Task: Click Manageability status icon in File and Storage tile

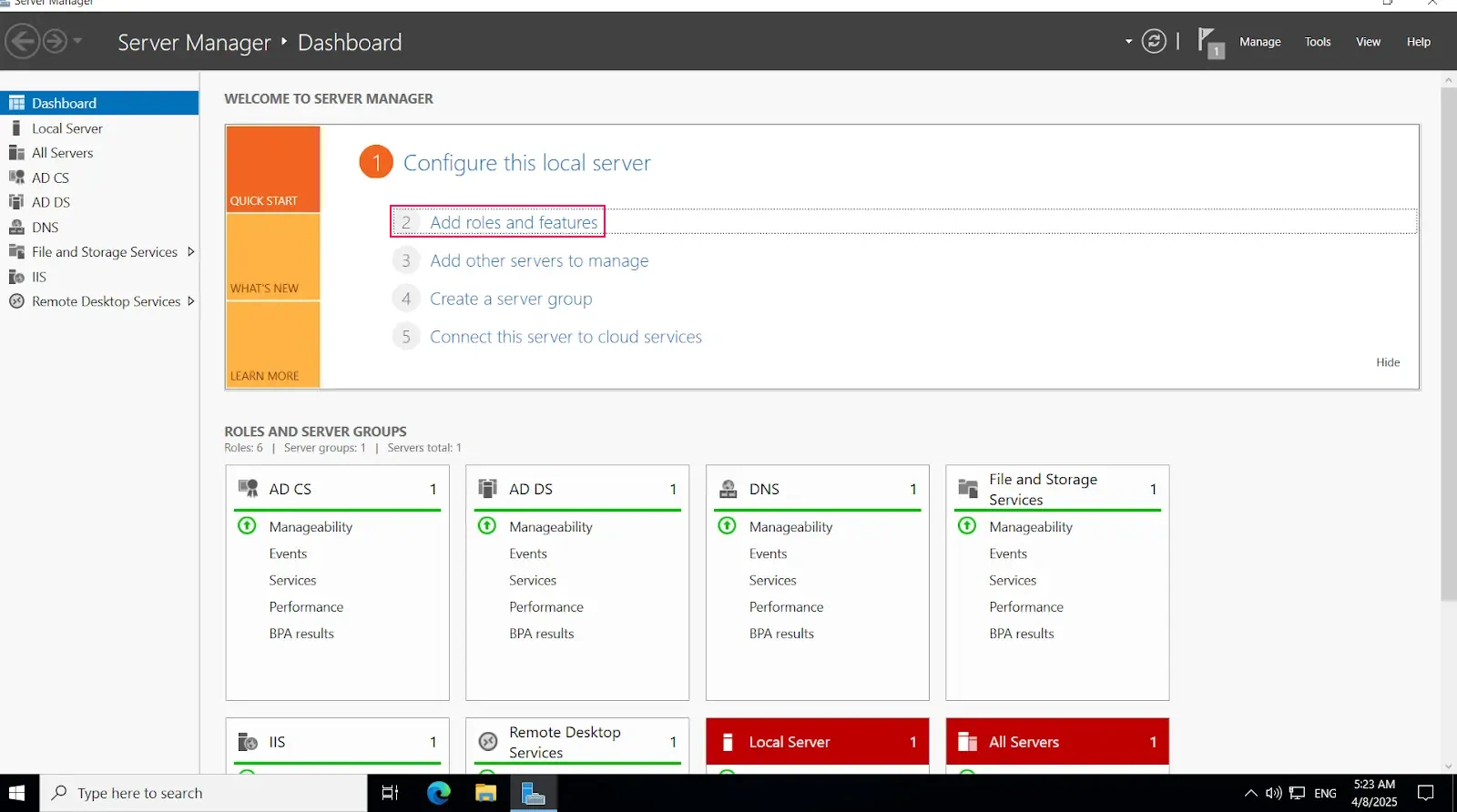Action: click(x=967, y=526)
